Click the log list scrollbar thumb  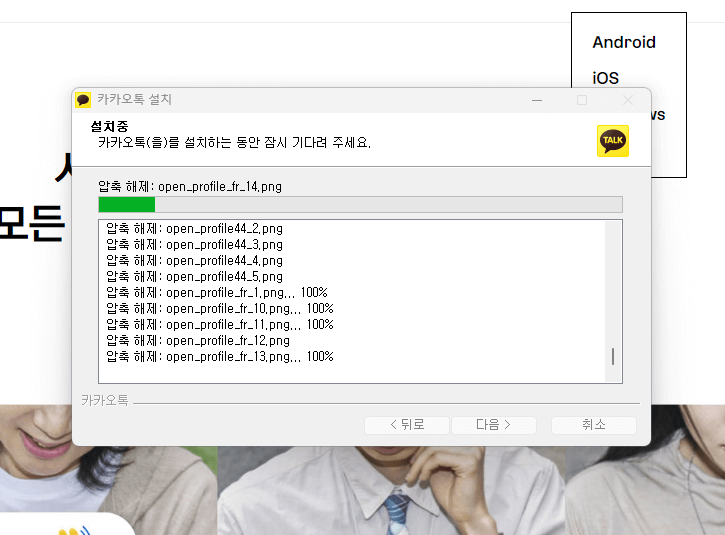(x=613, y=357)
